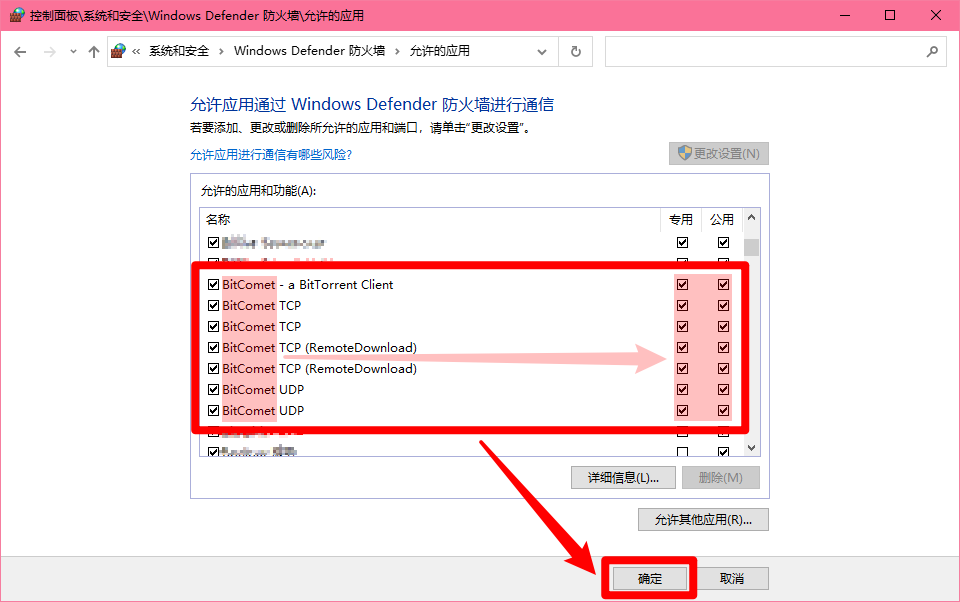Click the list scrollbar down arrow

[751, 448]
